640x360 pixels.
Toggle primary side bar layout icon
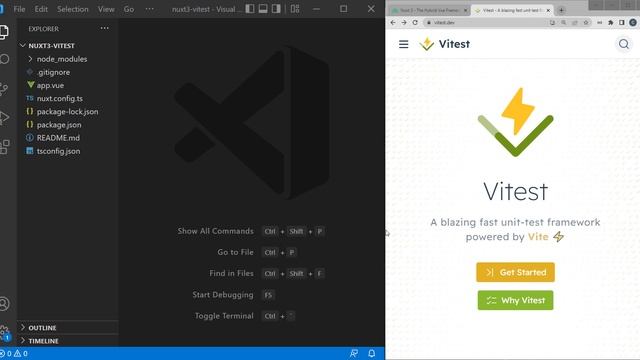click(x=250, y=9)
